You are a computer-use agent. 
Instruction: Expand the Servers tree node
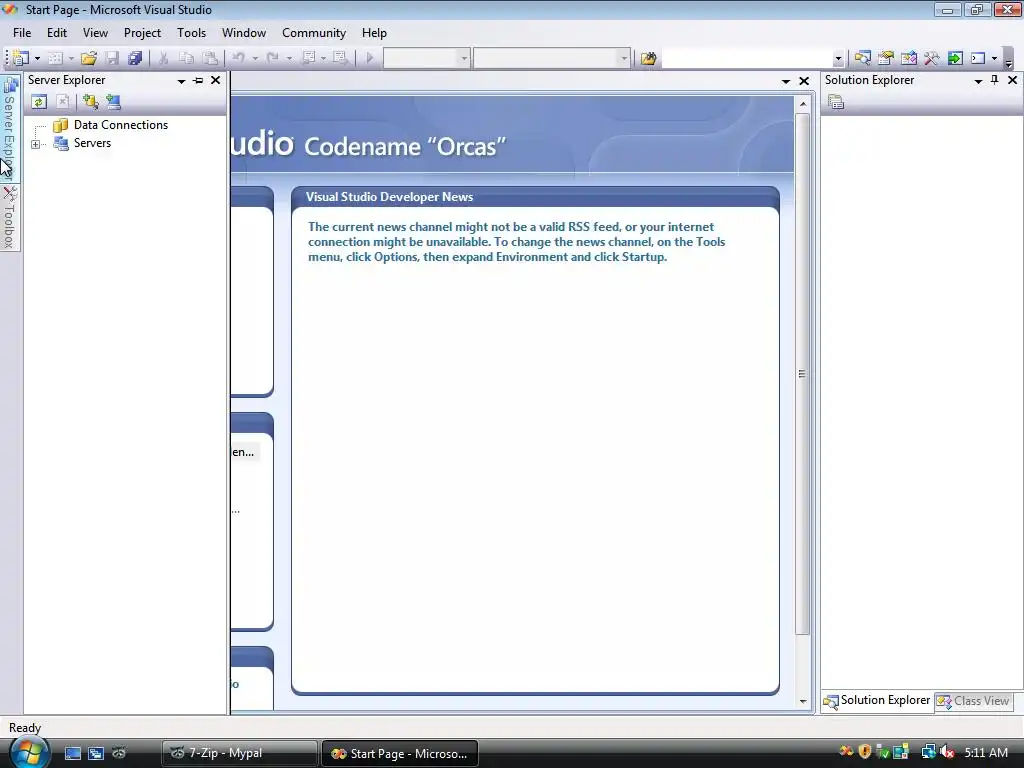tap(36, 144)
